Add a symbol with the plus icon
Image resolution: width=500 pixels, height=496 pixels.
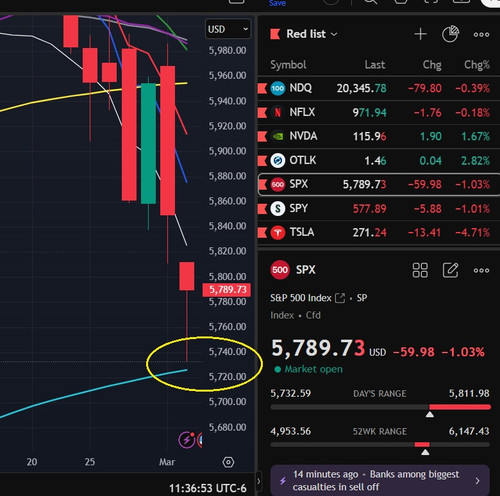pos(420,34)
